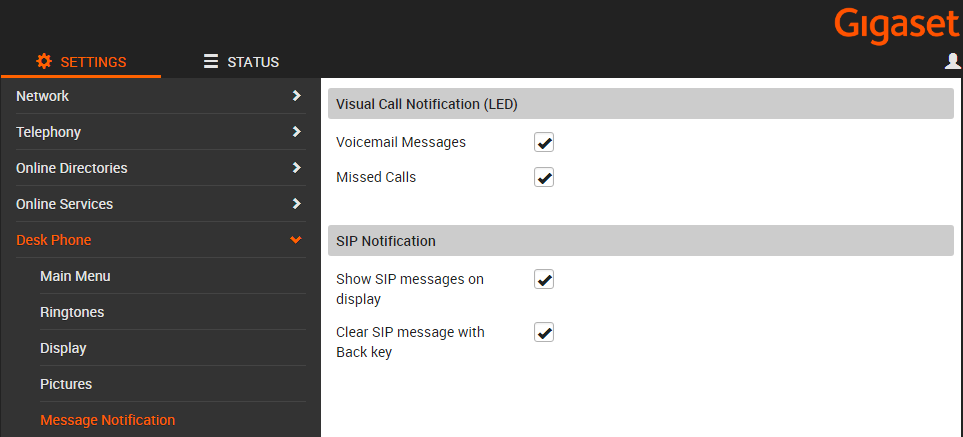963x437 pixels.
Task: Click the user profile icon
Action: click(953, 61)
